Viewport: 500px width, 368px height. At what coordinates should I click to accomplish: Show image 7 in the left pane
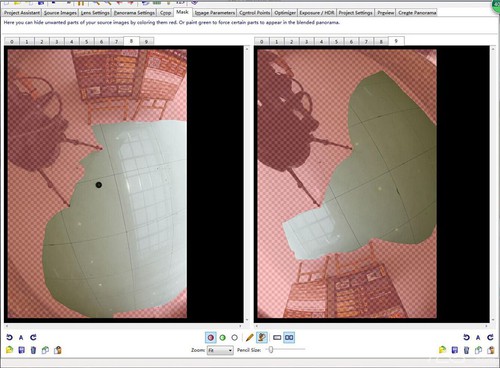click(x=116, y=42)
